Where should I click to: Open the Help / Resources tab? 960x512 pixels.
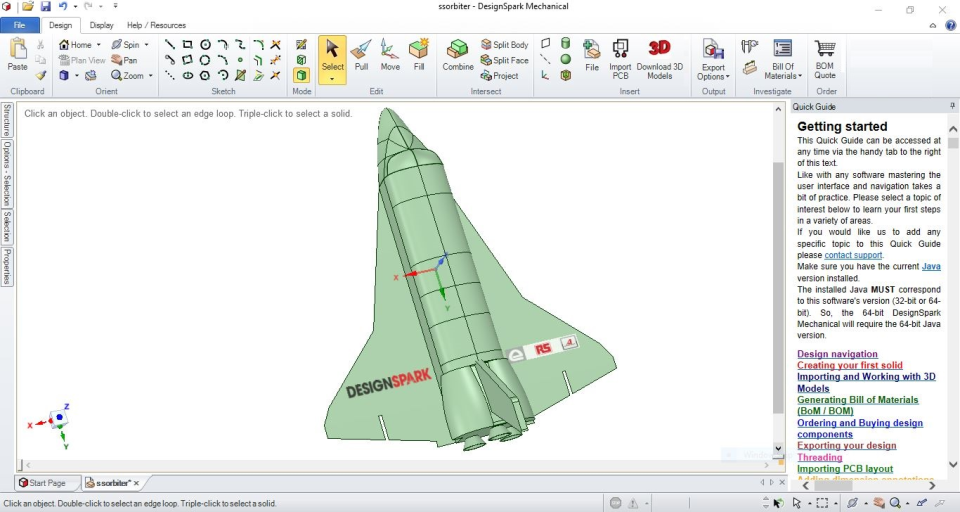(x=156, y=25)
